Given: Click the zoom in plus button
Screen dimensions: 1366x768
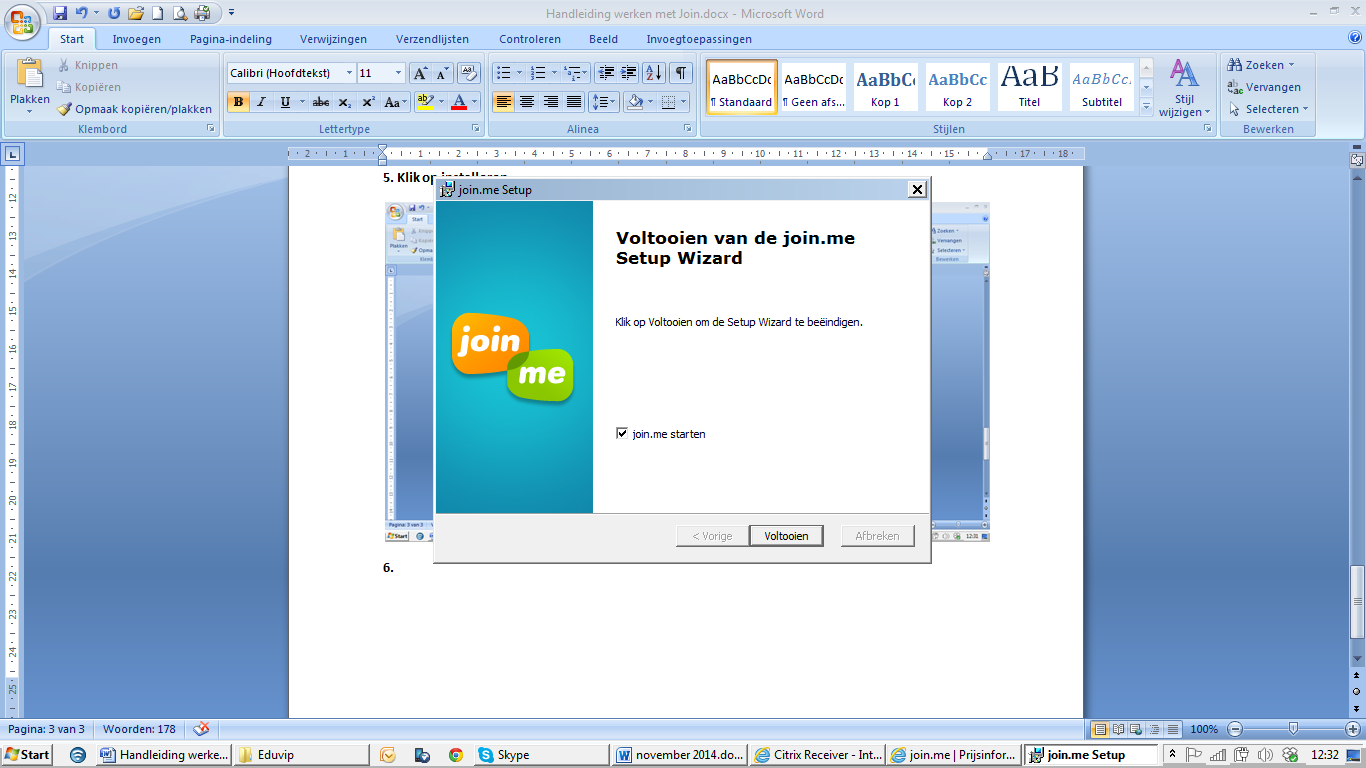Looking at the screenshot, I should tap(1352, 729).
